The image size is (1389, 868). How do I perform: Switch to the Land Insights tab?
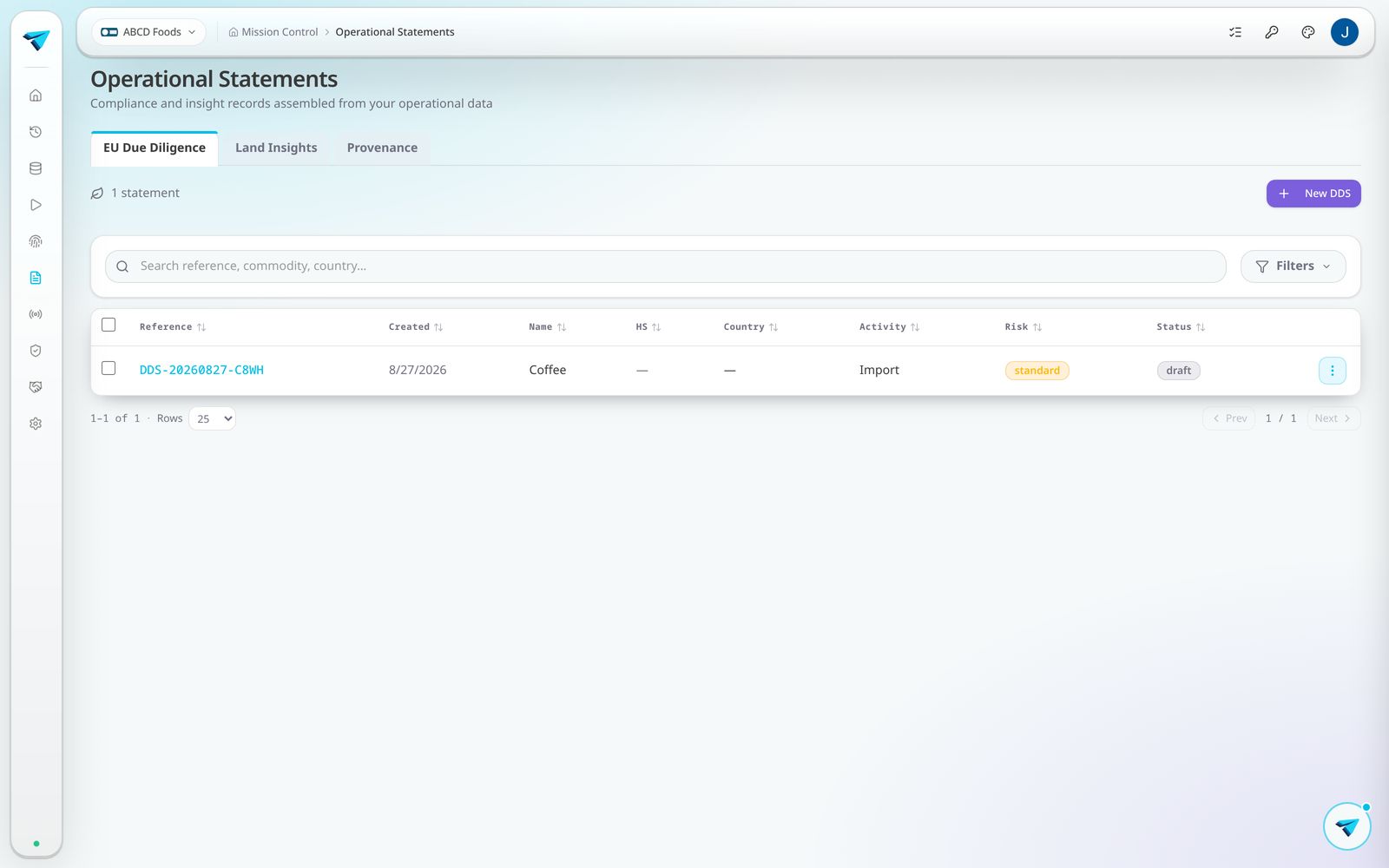276,148
